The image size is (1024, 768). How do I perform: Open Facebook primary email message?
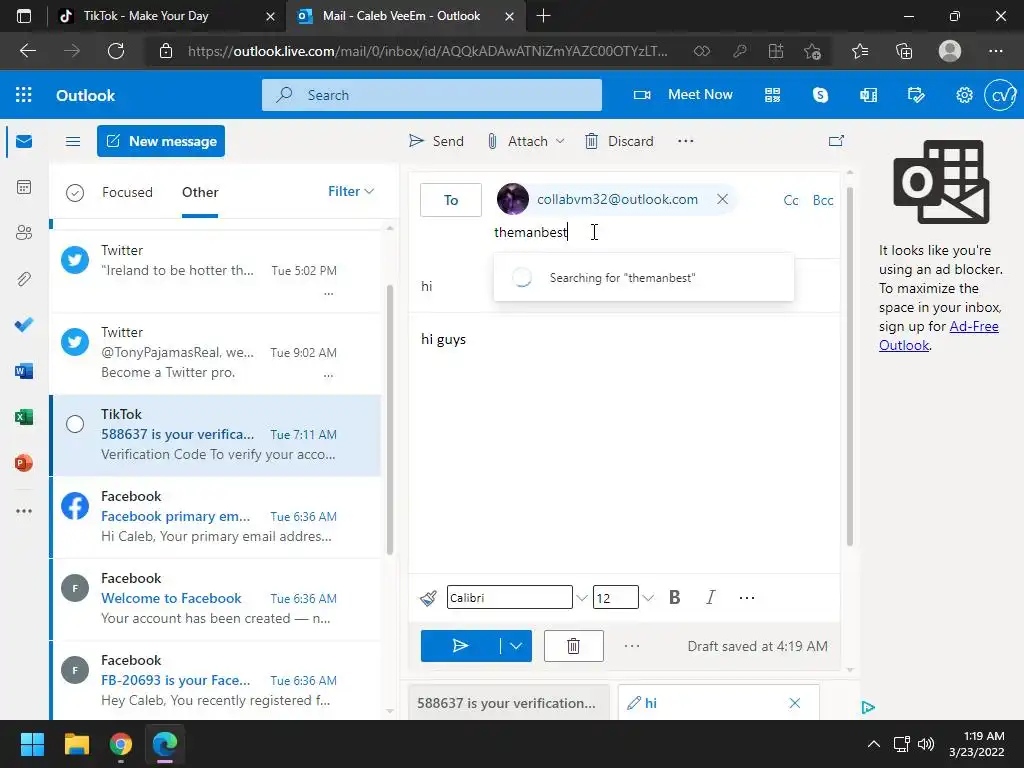pos(216,517)
